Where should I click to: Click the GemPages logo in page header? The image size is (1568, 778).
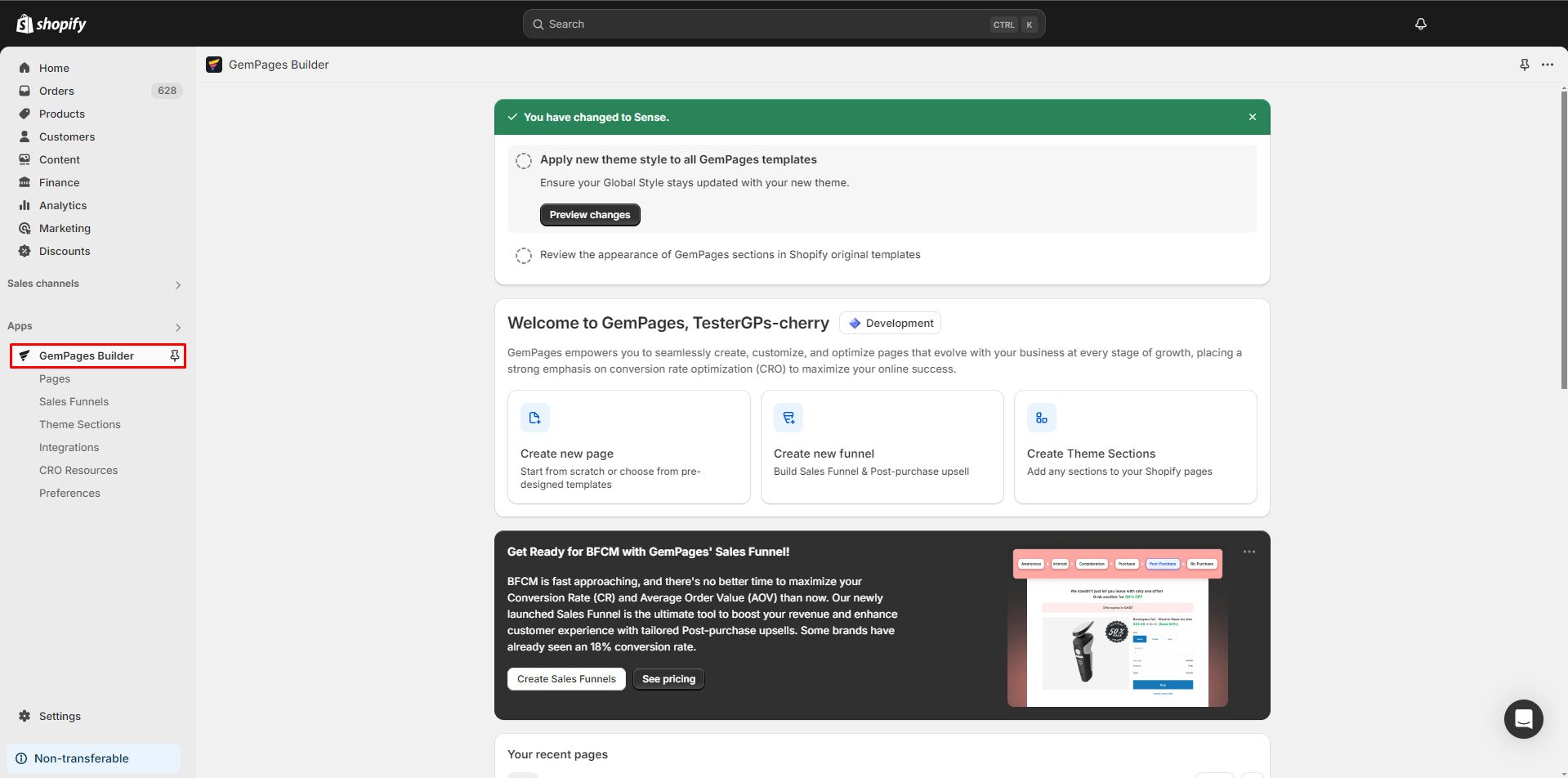click(x=214, y=65)
